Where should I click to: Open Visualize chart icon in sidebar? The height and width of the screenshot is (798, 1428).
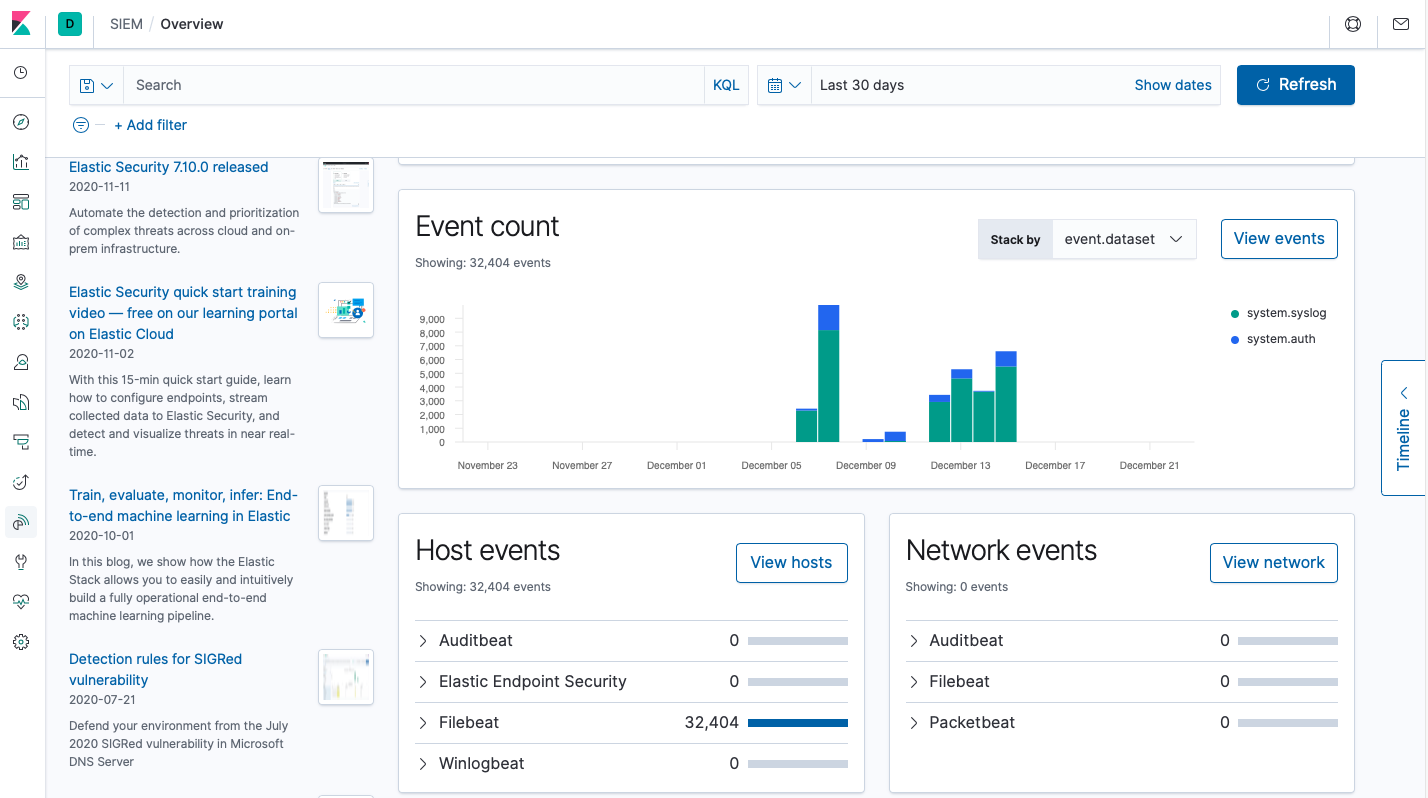[x=21, y=162]
